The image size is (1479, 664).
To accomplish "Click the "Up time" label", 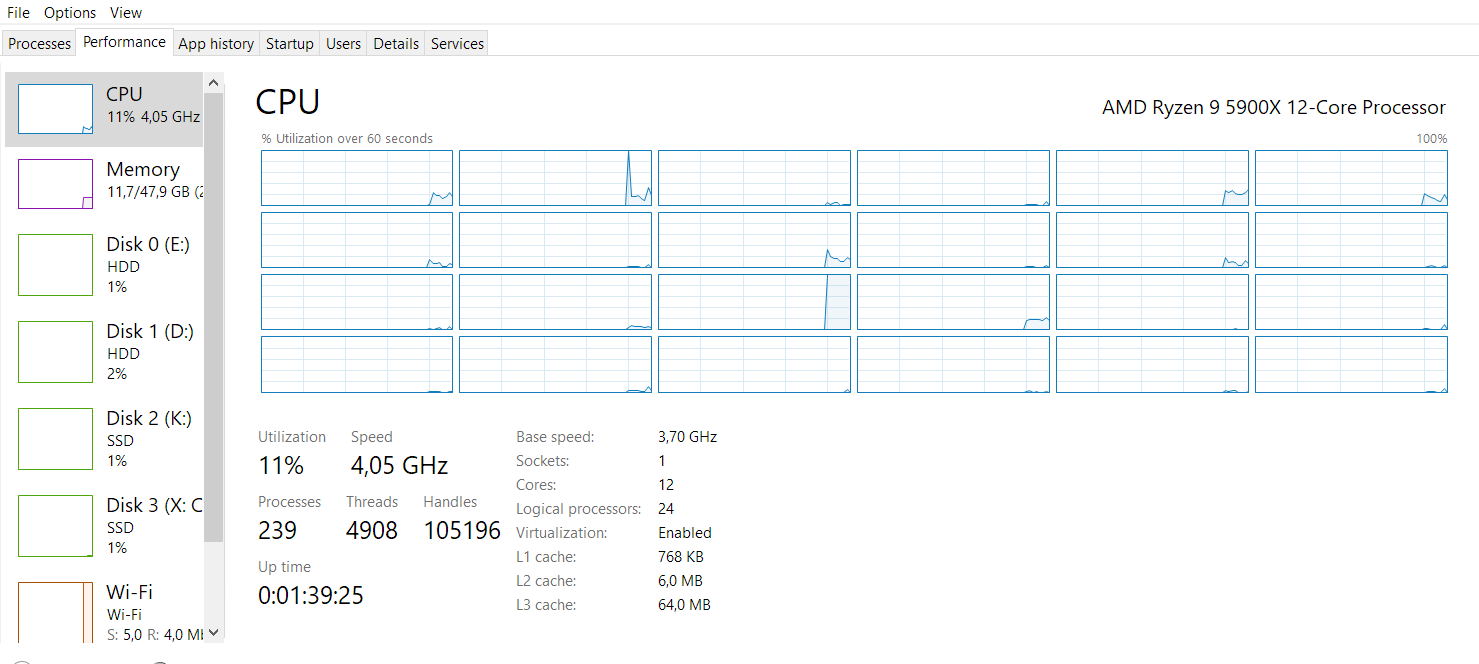I will click(284, 567).
